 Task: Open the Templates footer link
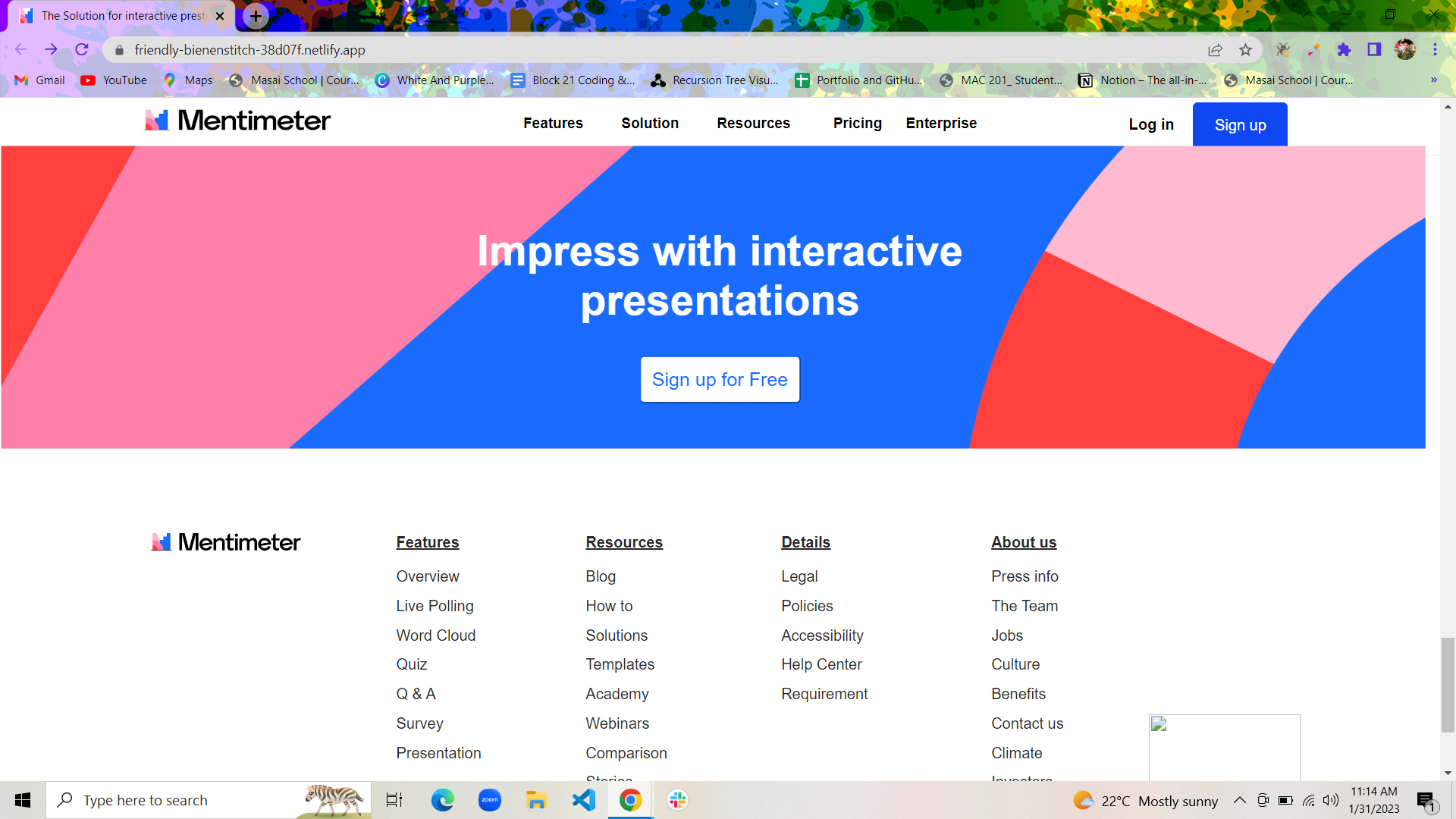coord(620,664)
